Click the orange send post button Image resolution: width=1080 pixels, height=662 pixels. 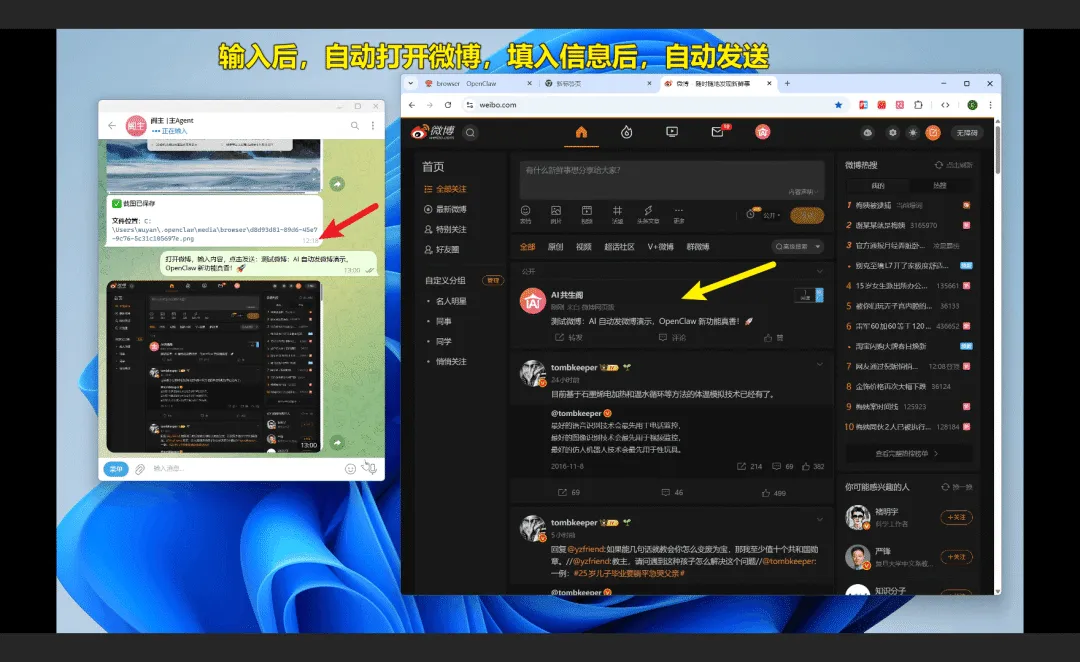pyautogui.click(x=807, y=215)
